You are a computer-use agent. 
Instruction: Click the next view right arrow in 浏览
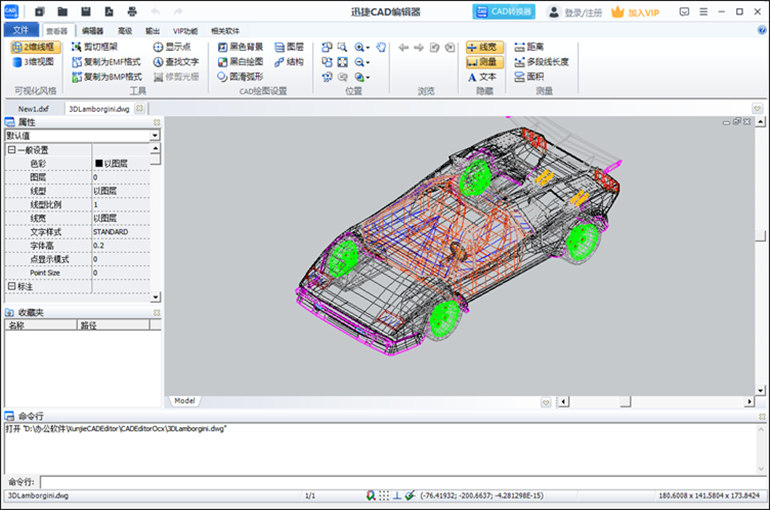419,47
